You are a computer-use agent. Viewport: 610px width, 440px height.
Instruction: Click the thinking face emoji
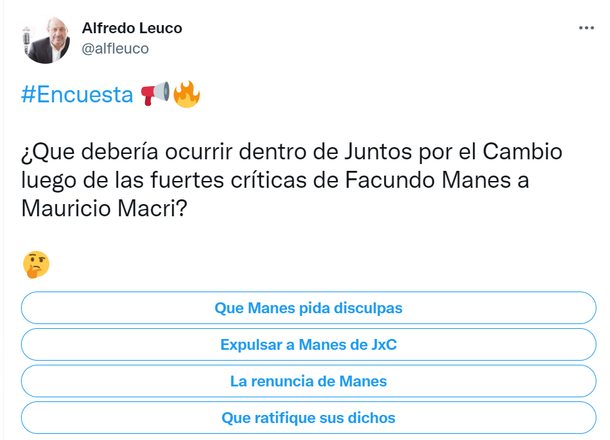36,264
